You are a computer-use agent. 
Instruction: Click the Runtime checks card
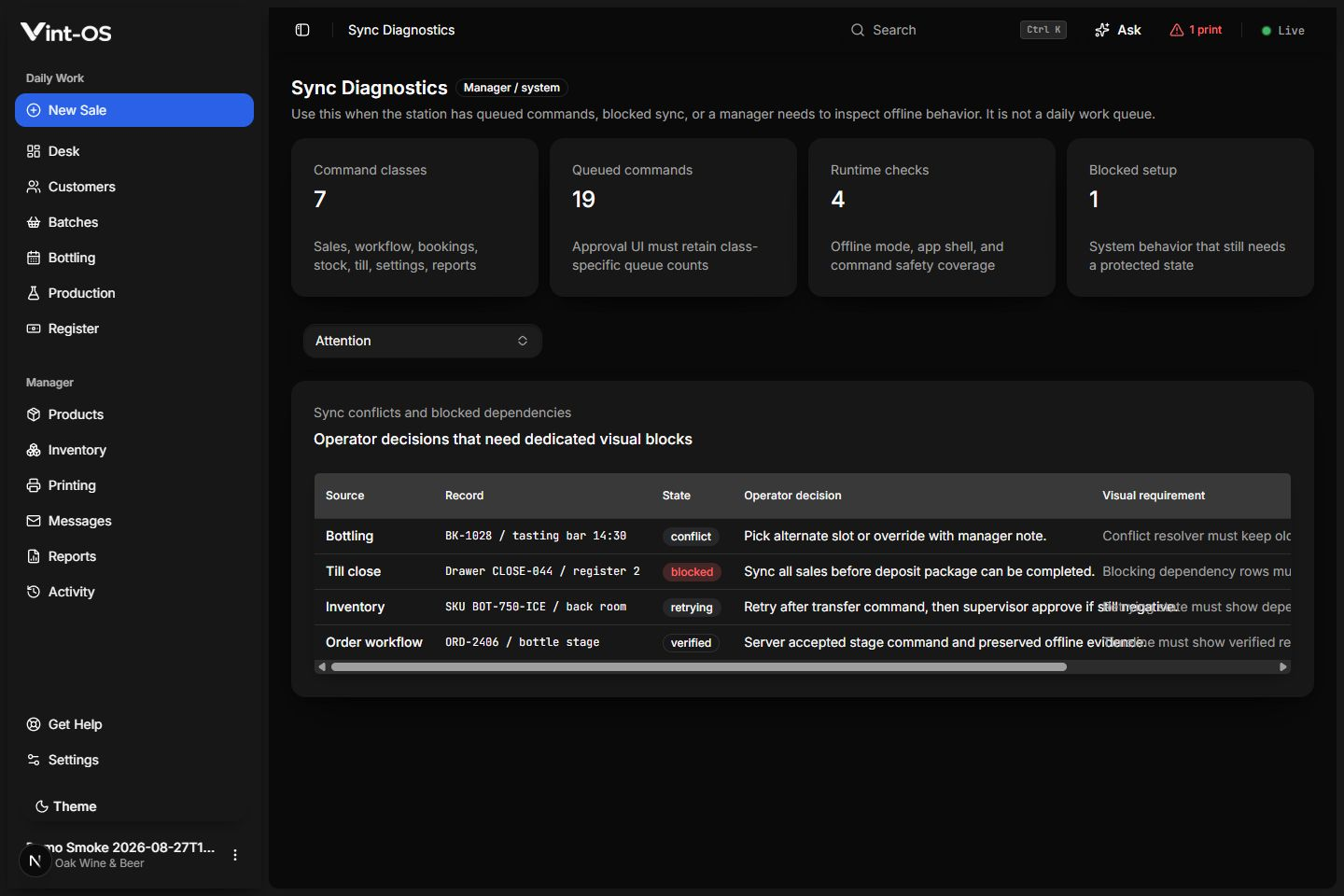click(931, 217)
